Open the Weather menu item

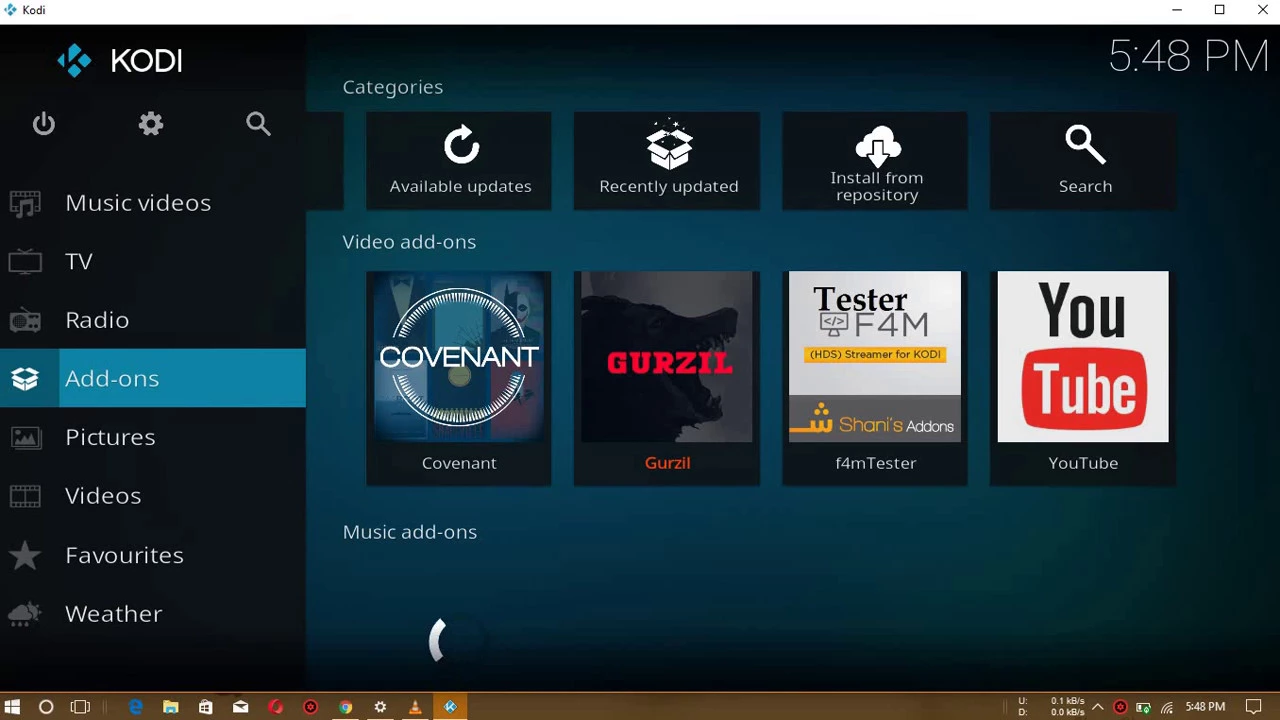pyautogui.click(x=153, y=613)
